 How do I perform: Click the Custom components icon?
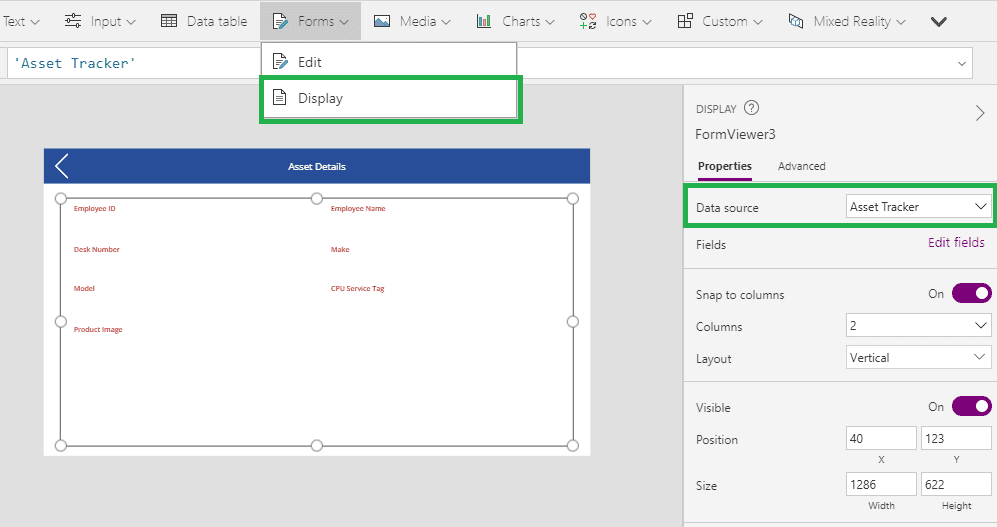point(685,21)
